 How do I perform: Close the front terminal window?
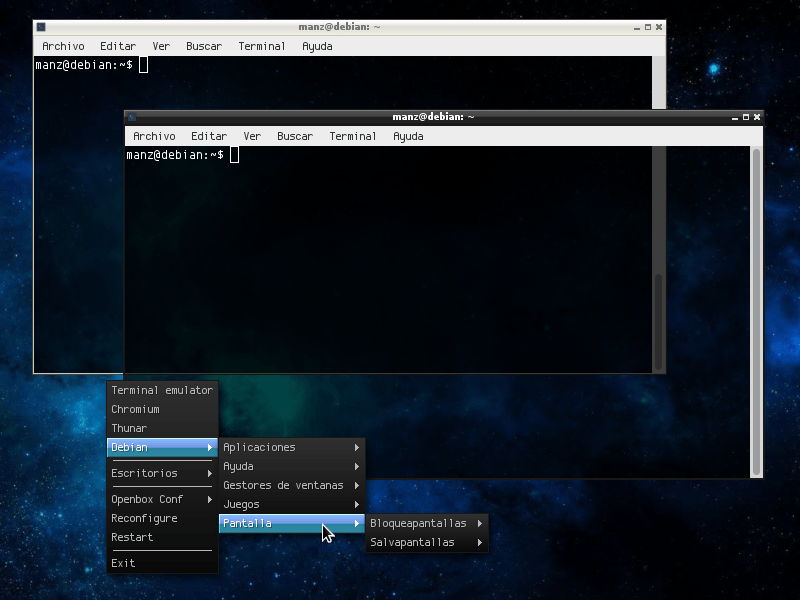pos(757,117)
